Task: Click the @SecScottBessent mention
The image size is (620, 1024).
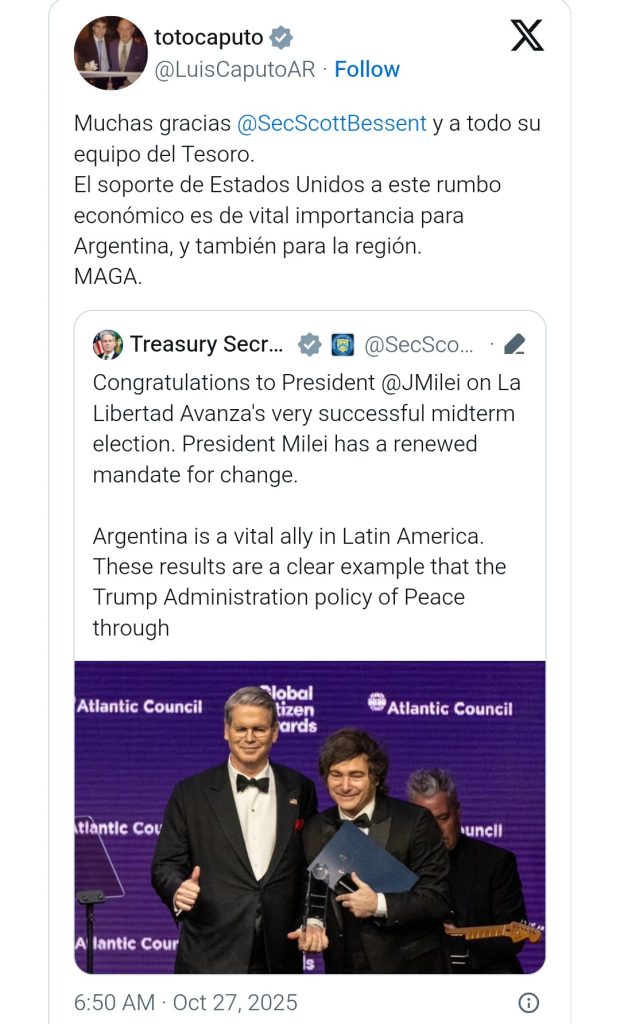Action: tap(331, 124)
